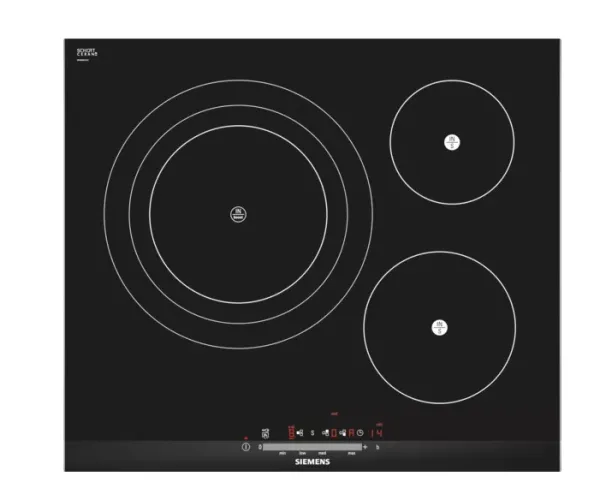Viewport: 600px width, 488px height.
Task: Tap the plus symbol after the slider
Action: [x=365, y=447]
